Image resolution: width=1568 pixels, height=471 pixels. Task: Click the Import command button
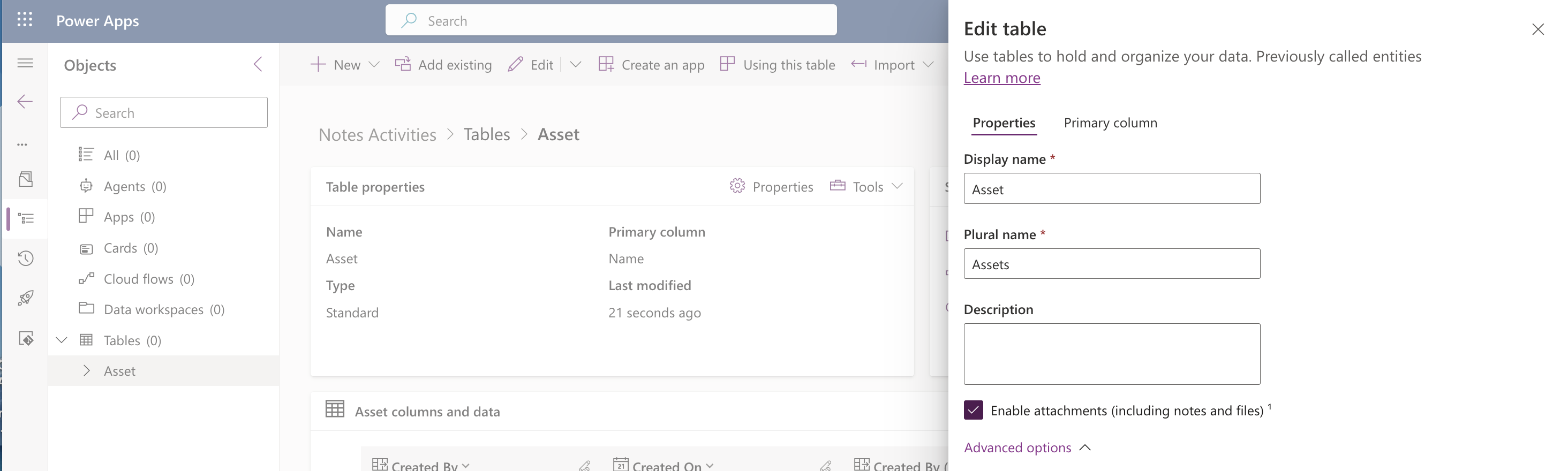pyautogui.click(x=883, y=65)
